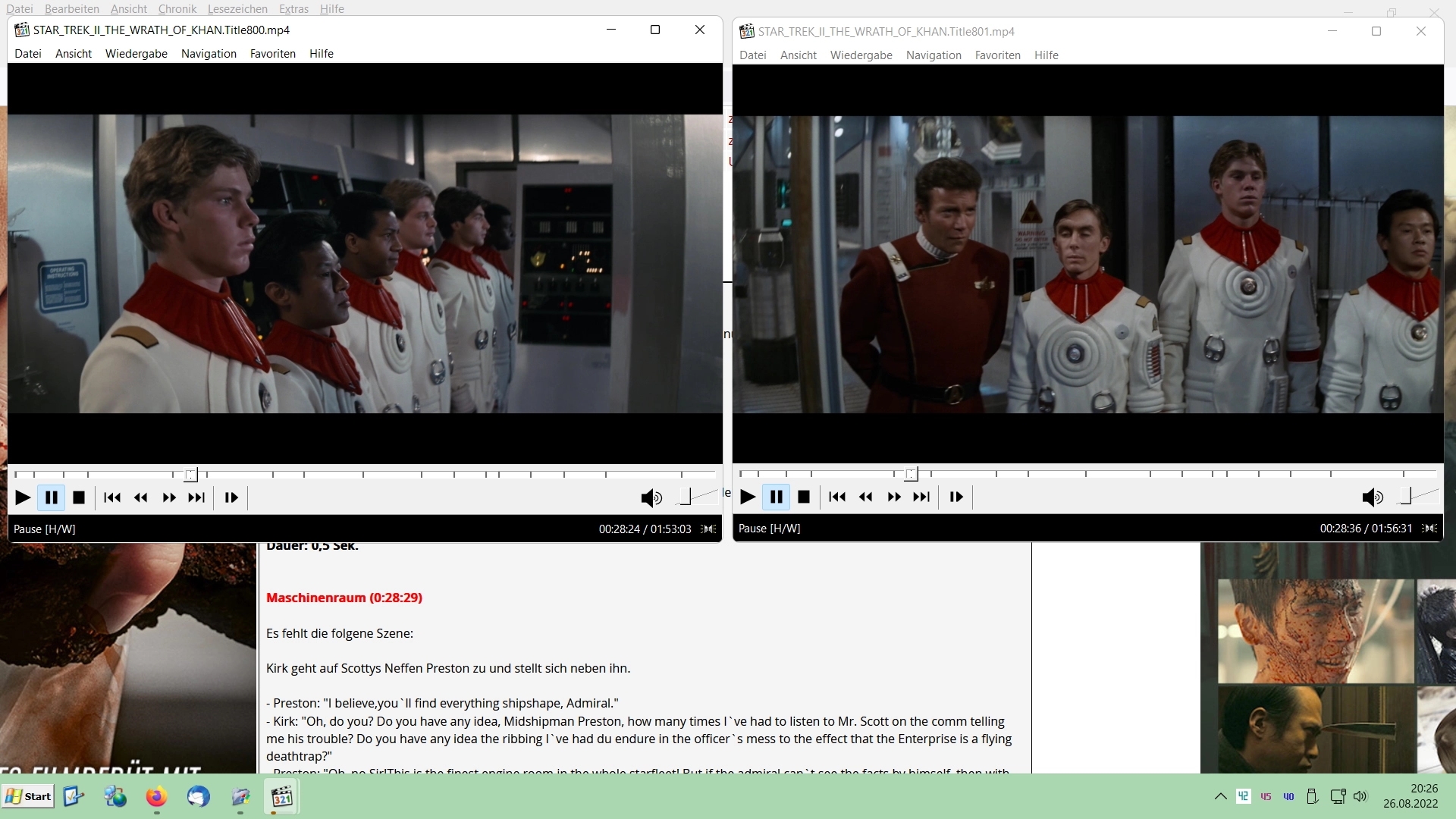Open Ansicht menu in Title800 player
Screen dimensions: 1456x819
coord(74,54)
